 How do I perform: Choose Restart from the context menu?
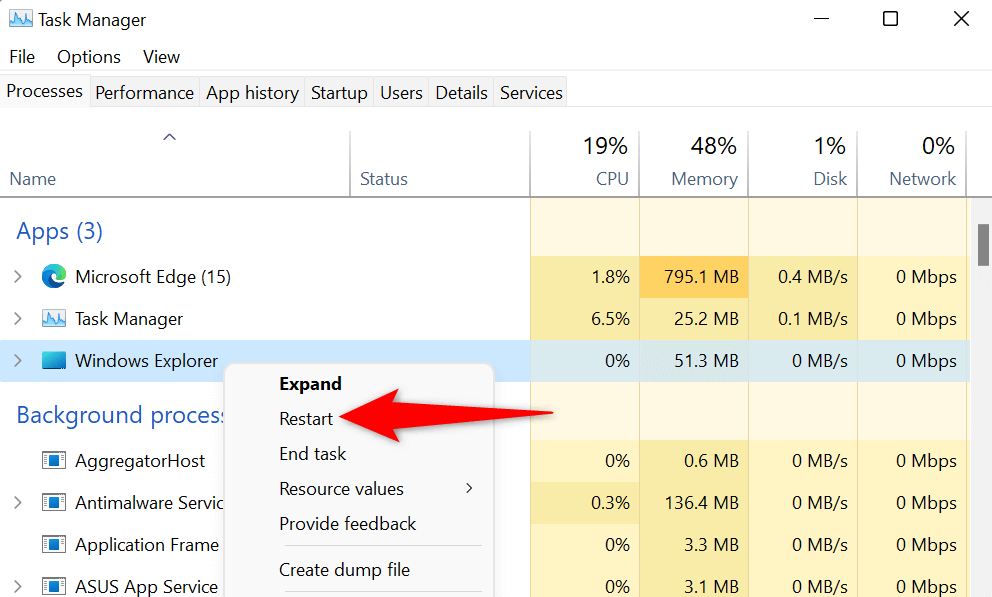[x=306, y=419]
